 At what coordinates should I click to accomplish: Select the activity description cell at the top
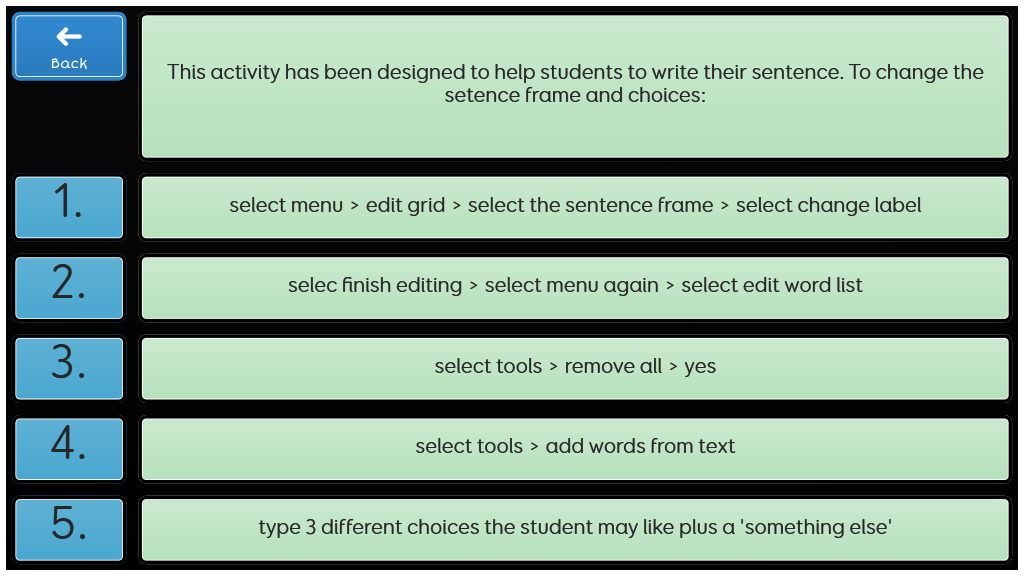(x=575, y=86)
